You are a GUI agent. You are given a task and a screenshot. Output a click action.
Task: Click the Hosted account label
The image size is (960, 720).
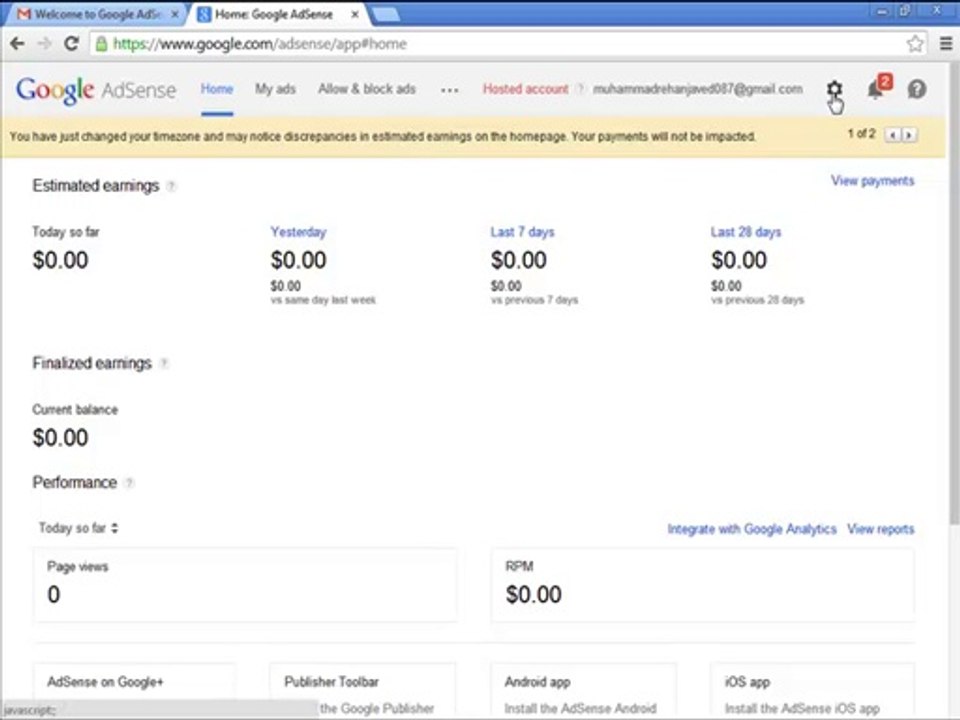(525, 89)
